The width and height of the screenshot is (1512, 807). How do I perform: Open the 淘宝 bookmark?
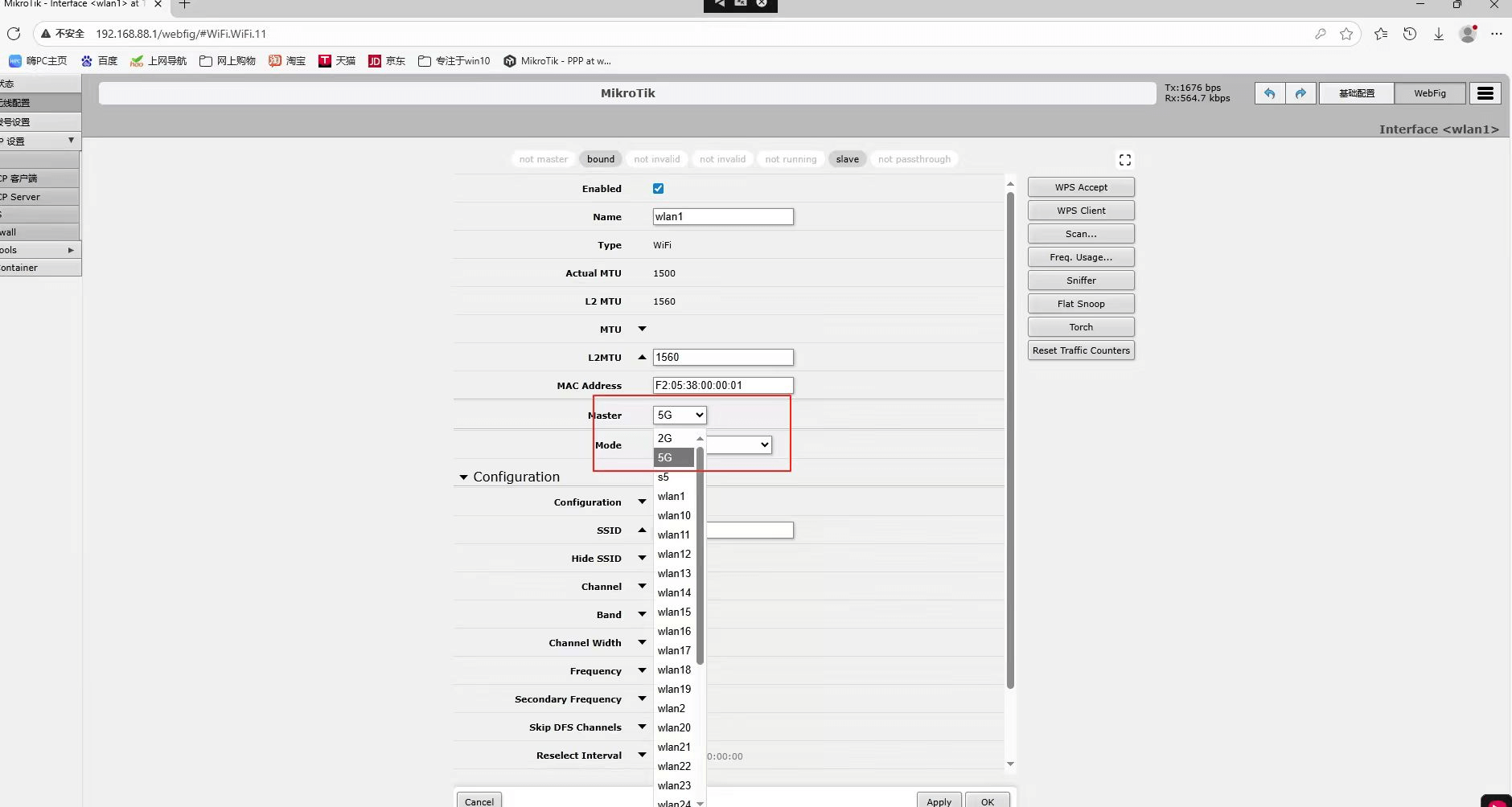pyautogui.click(x=287, y=61)
